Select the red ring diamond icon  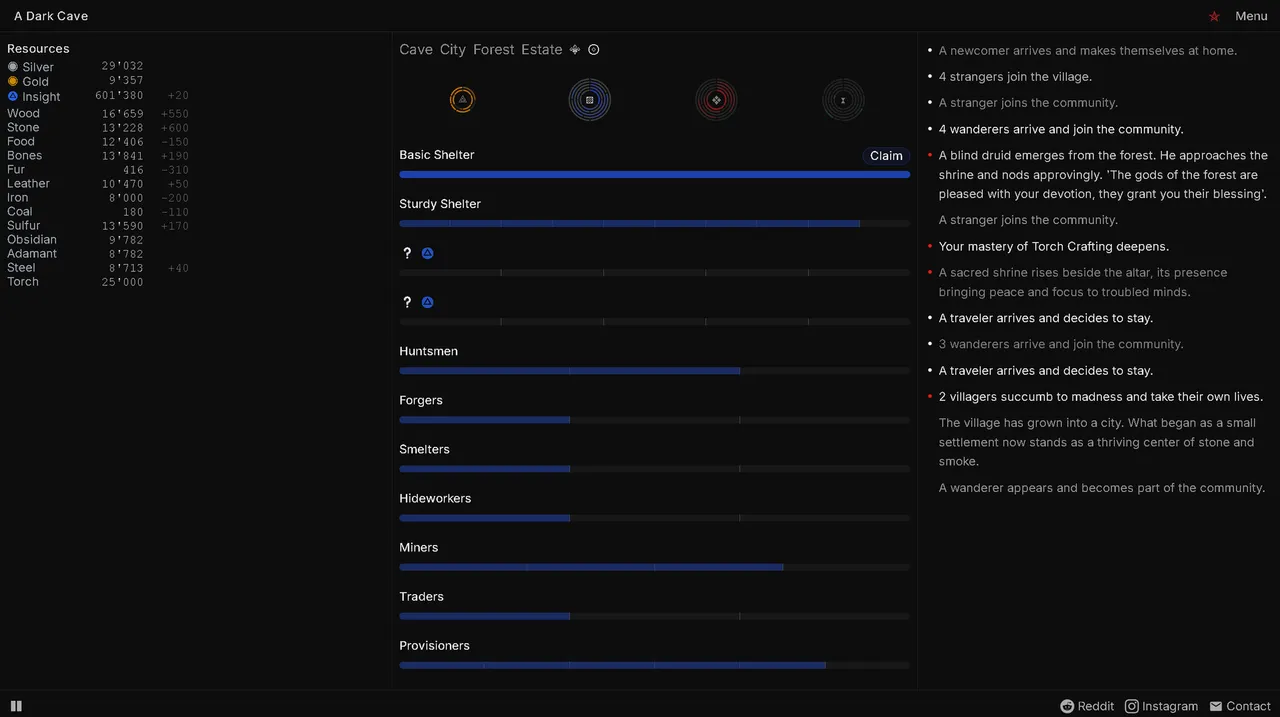coord(716,100)
